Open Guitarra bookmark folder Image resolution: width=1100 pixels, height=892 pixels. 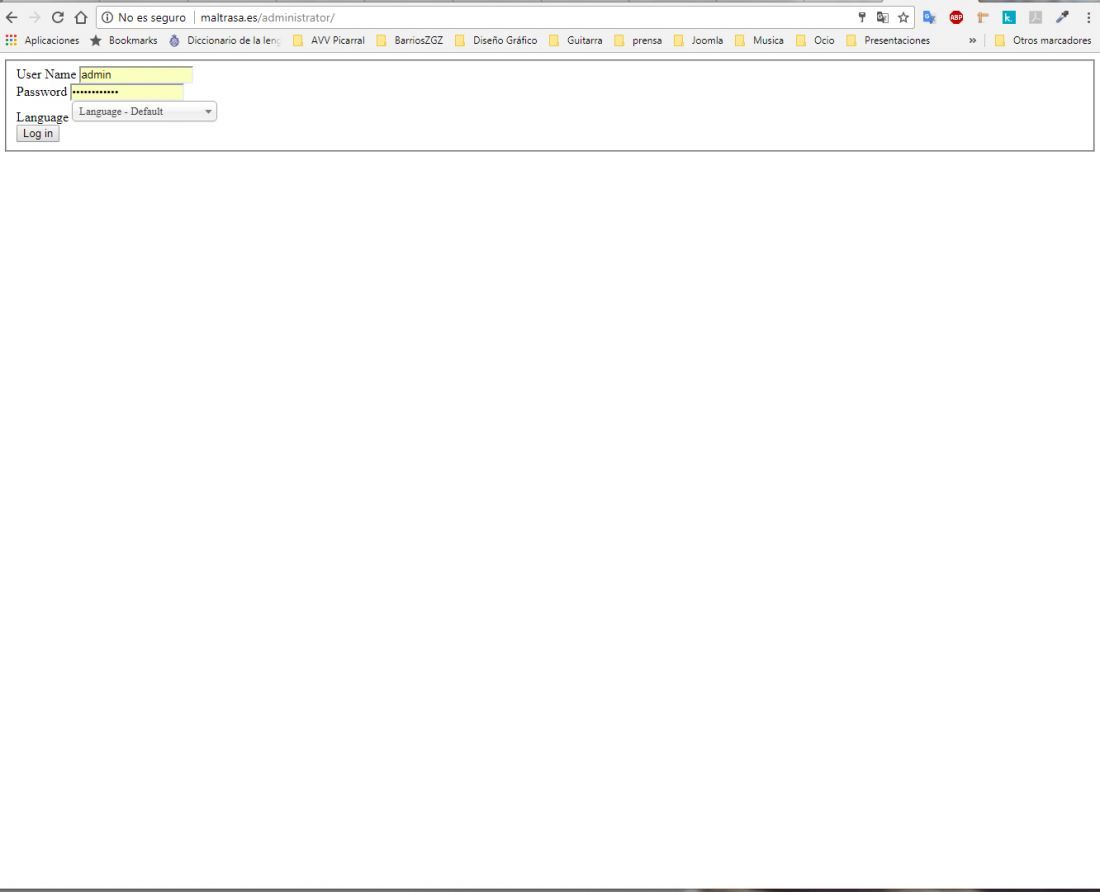click(x=576, y=41)
